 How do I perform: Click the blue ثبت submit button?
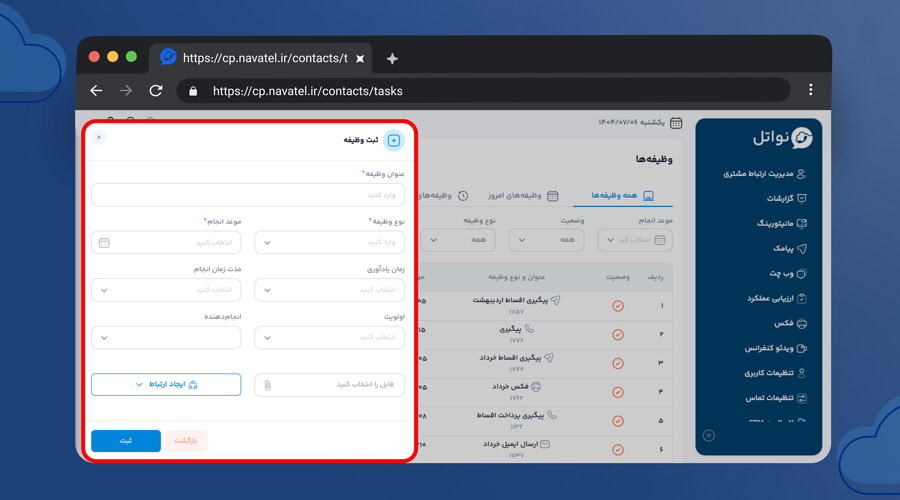[x=126, y=441]
